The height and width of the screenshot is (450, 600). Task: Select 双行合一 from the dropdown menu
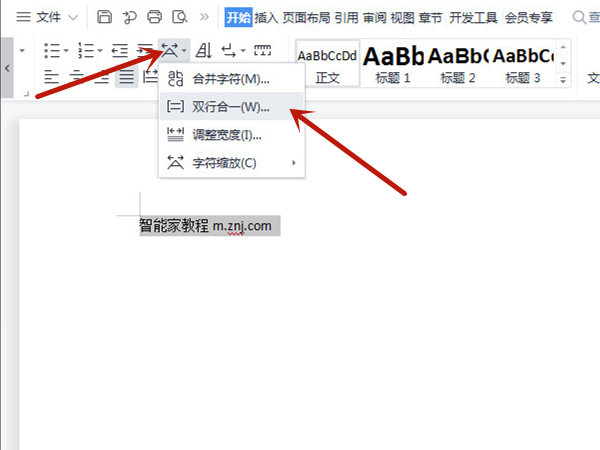click(x=231, y=107)
